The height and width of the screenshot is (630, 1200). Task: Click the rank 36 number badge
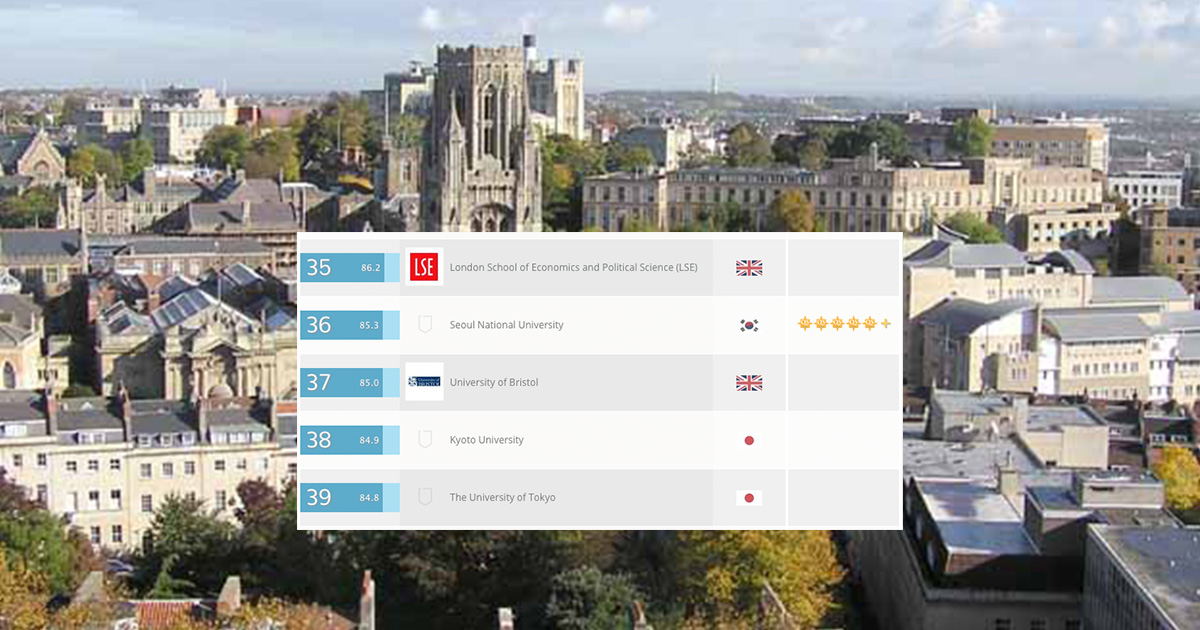pos(319,325)
